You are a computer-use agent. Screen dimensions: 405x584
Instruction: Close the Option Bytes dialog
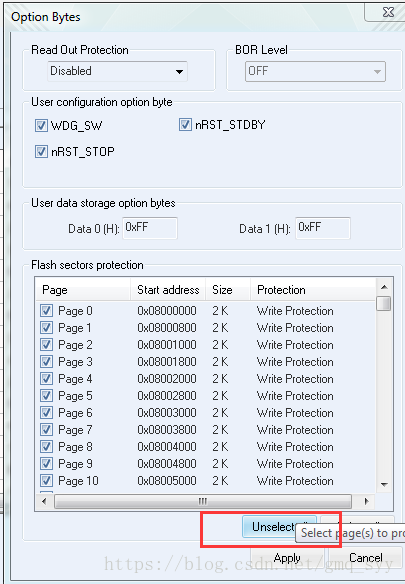388,12
